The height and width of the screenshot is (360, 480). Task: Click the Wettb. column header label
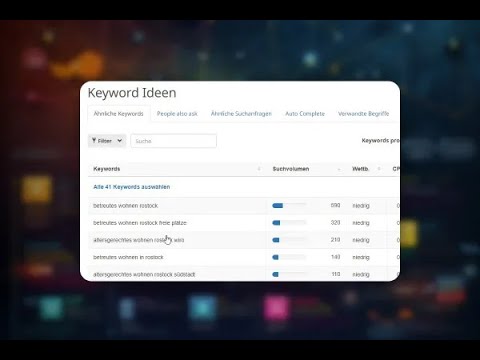tap(361, 169)
